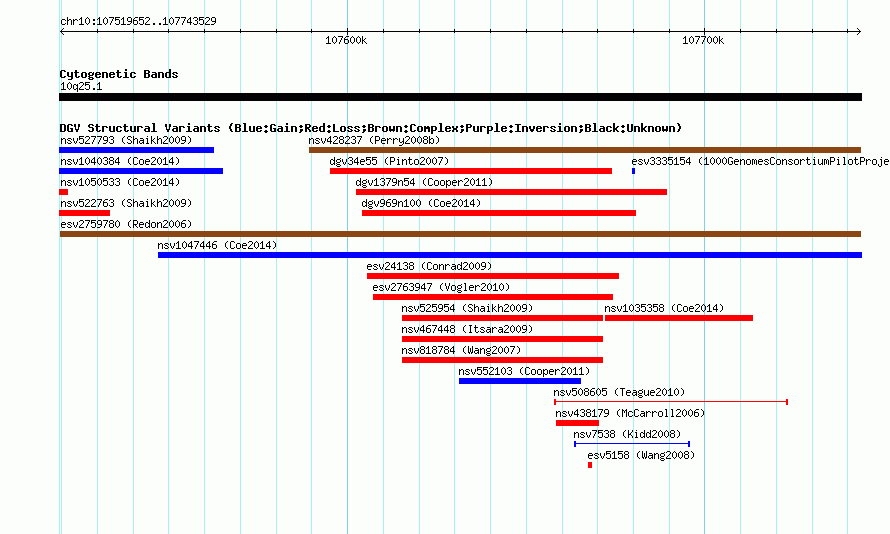Select the red nsv1035358 loss bar
Viewport: 890px width, 534px height.
(679, 318)
